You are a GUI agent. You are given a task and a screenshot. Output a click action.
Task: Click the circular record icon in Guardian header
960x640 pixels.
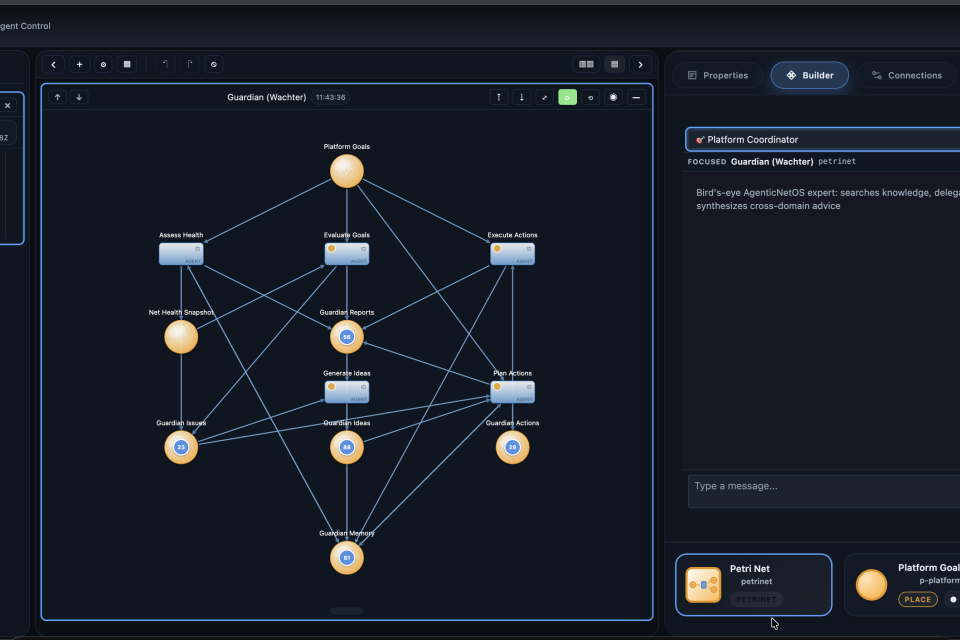(613, 97)
